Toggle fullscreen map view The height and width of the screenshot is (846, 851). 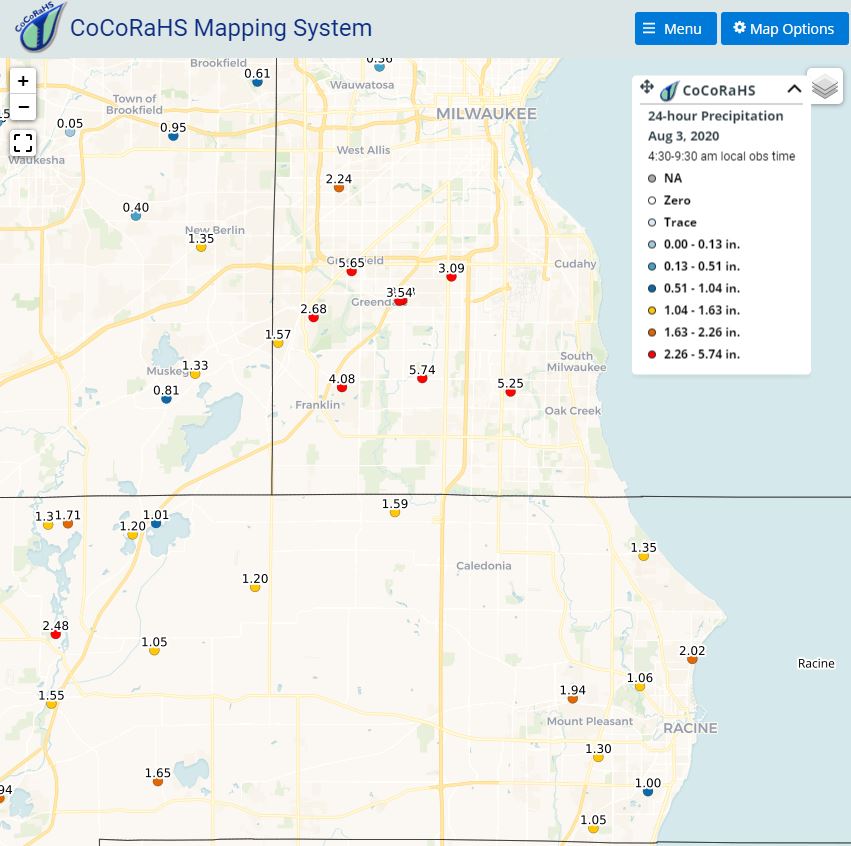pos(23,143)
